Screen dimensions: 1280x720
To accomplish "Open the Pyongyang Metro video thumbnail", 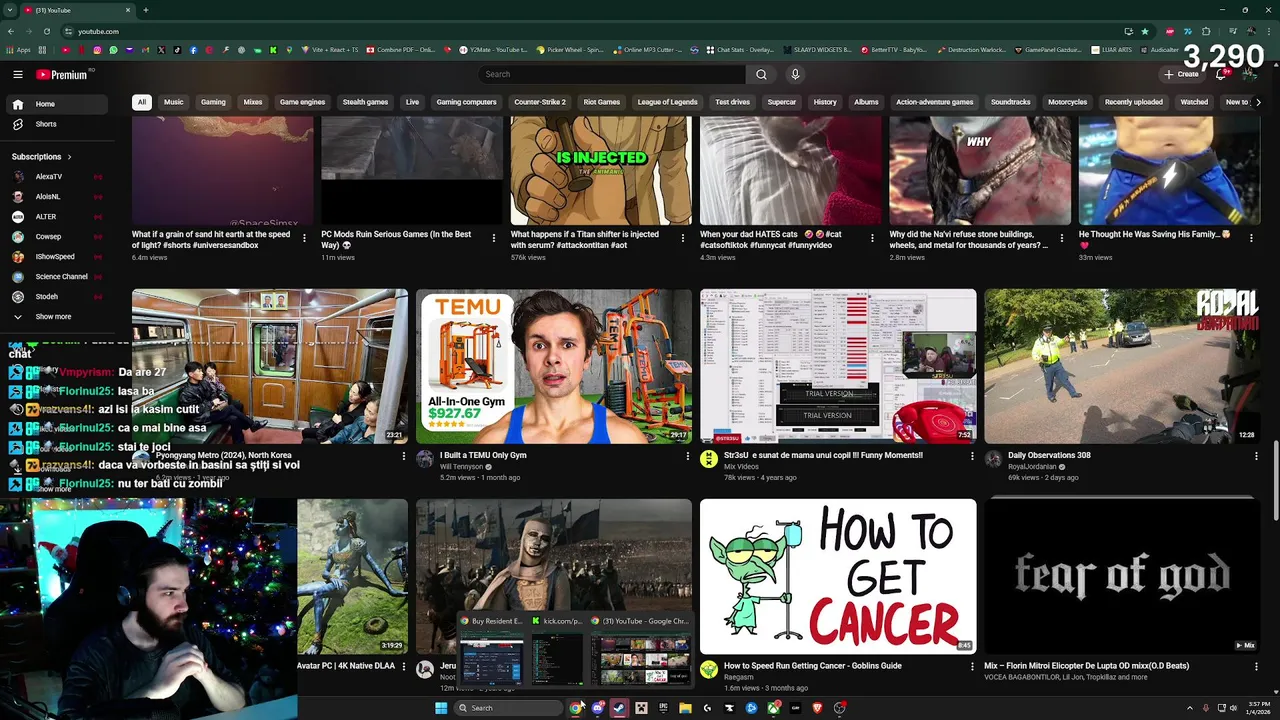I will (x=270, y=366).
